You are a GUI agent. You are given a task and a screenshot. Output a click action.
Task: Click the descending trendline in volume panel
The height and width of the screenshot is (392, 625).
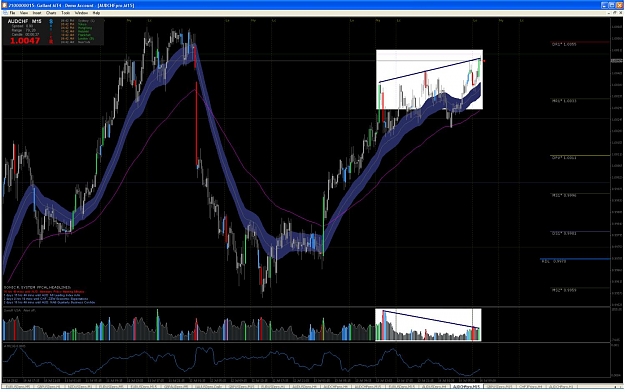tap(431, 319)
